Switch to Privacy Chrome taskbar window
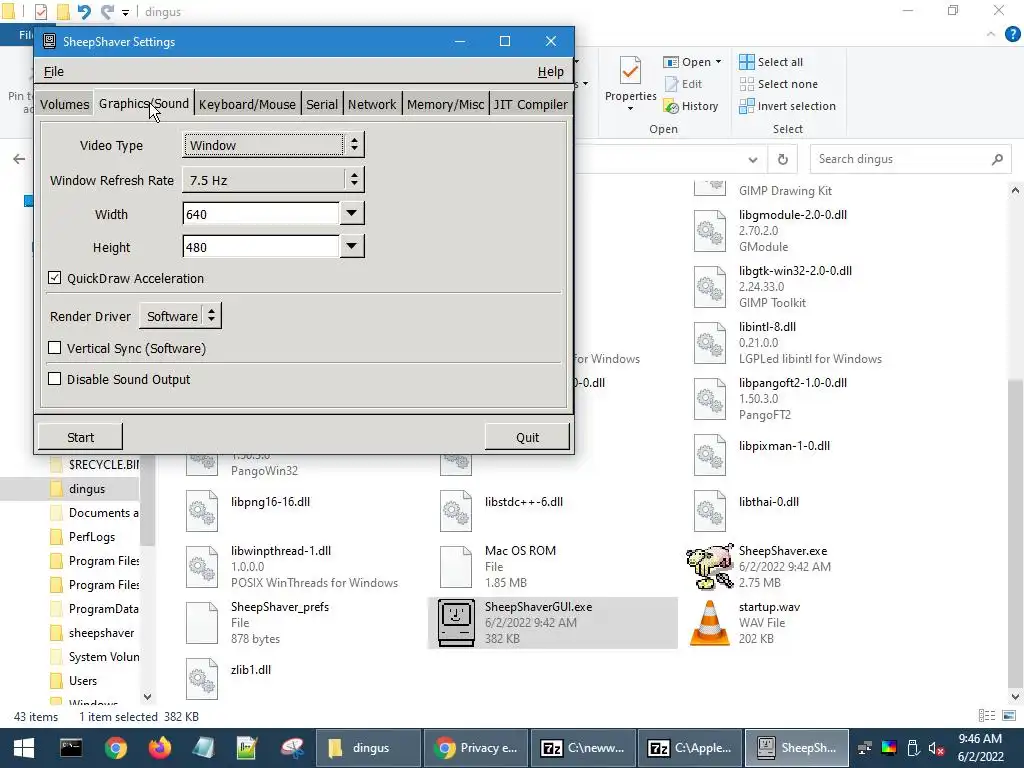 pyautogui.click(x=475, y=748)
